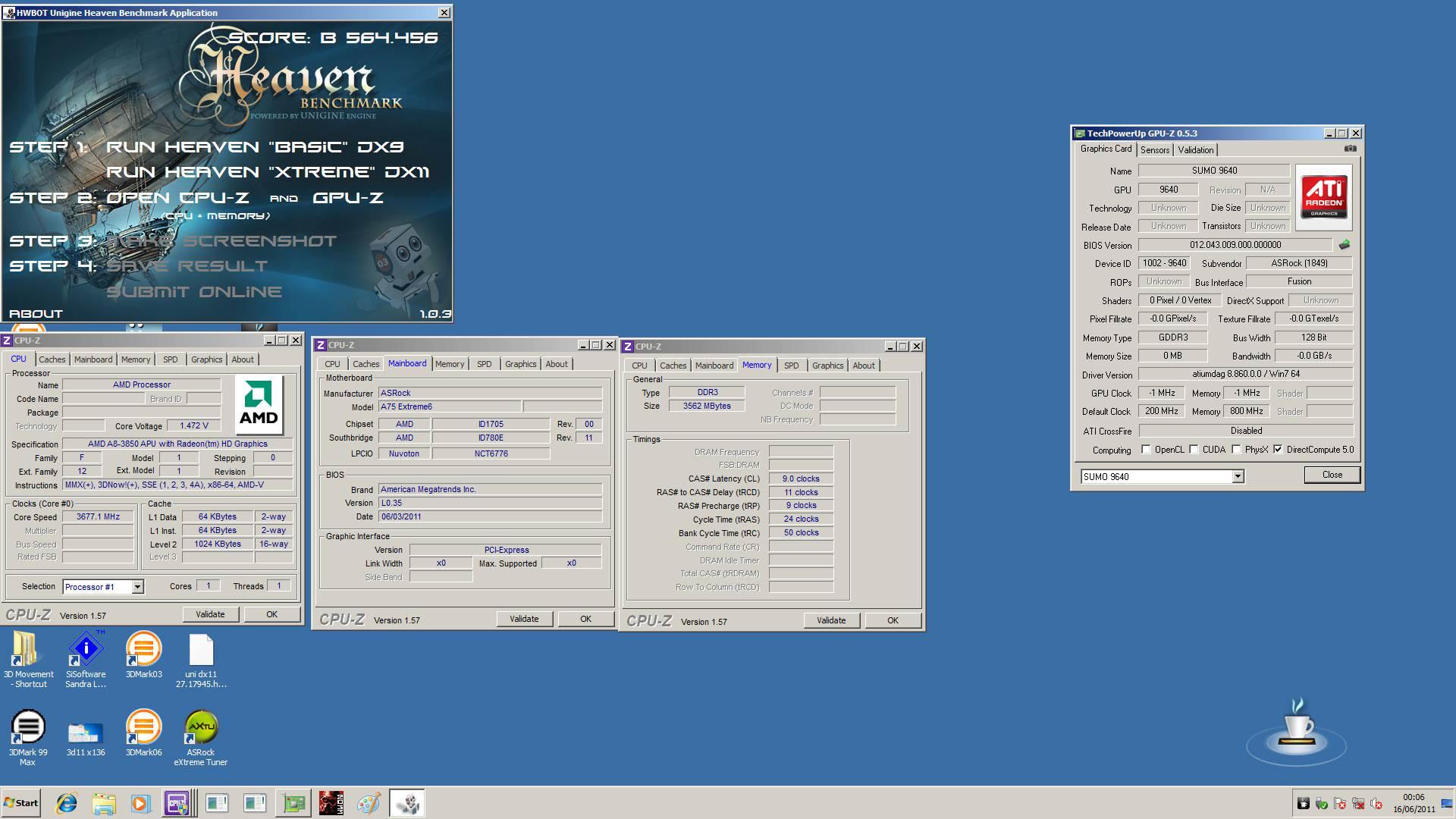The height and width of the screenshot is (819, 1456).
Task: Open 3D Movement shortcut on desktop
Action: tap(28, 658)
